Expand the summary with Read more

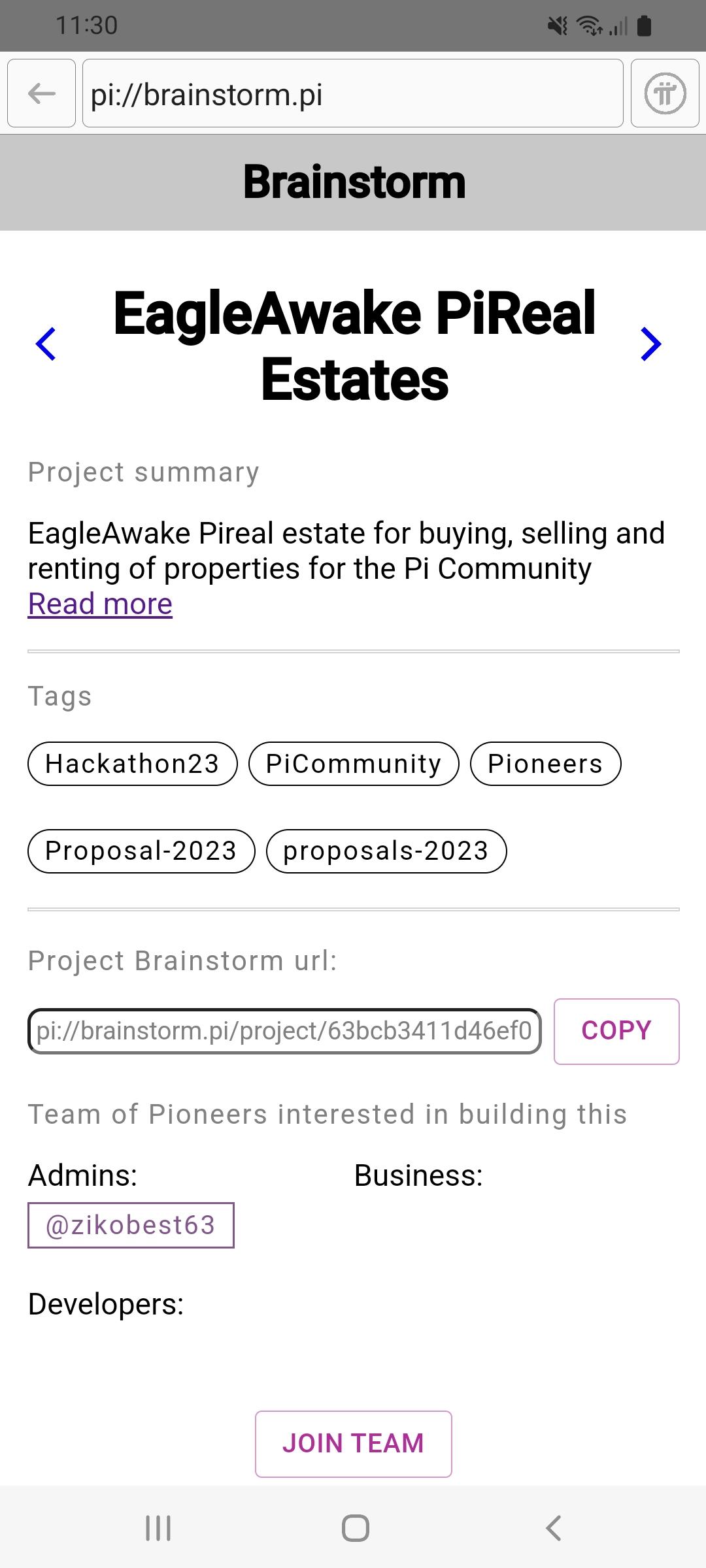pyautogui.click(x=100, y=604)
